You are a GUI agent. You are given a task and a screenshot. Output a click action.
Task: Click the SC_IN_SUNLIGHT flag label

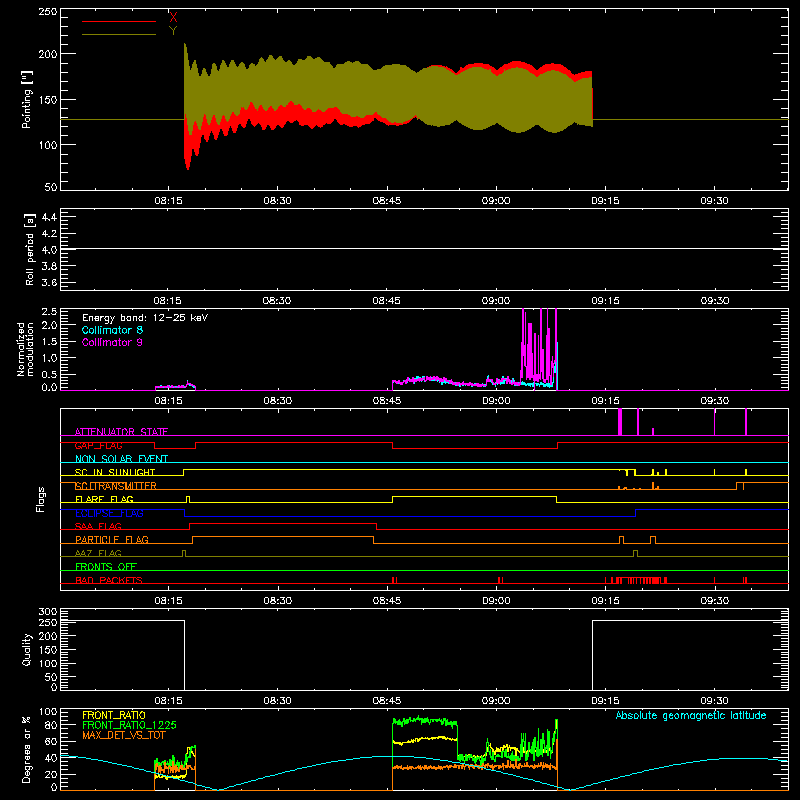115,472
